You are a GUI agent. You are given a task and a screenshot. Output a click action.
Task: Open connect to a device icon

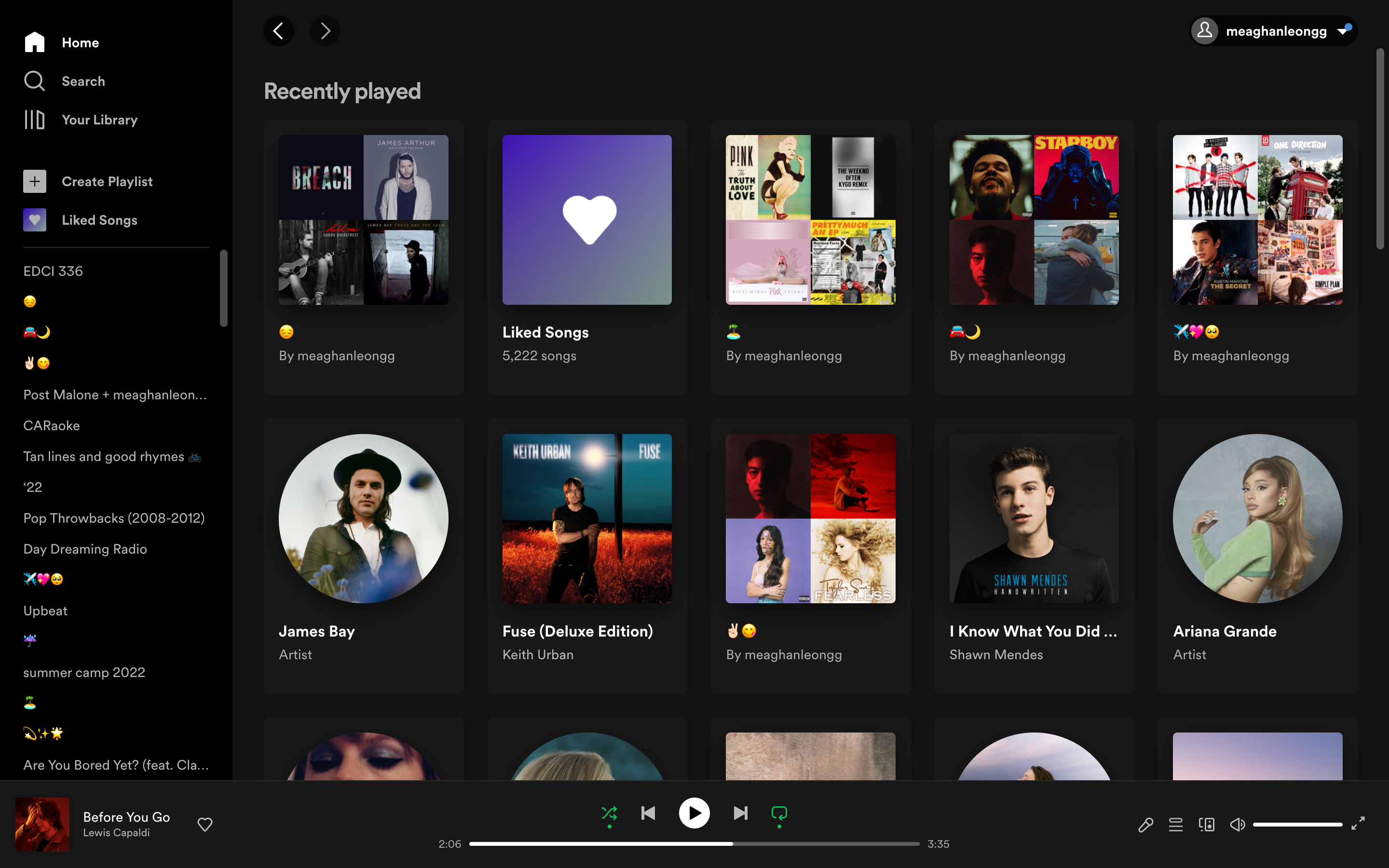coord(1207,825)
